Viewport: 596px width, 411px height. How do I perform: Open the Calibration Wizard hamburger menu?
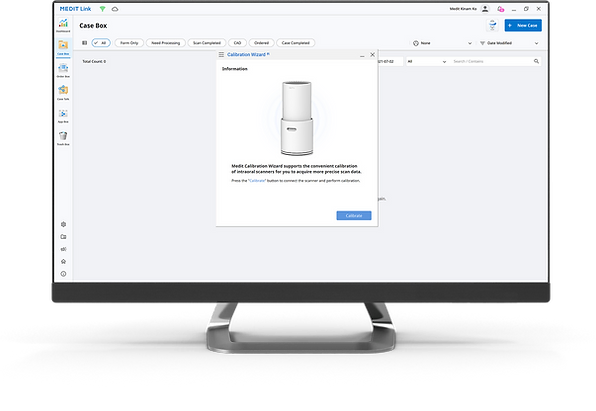point(221,55)
